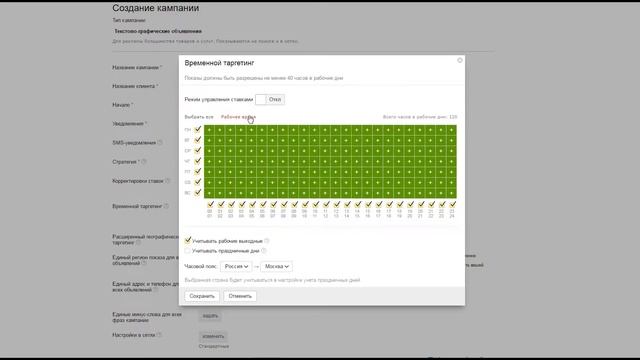Open help icon next to Временной таргетинг label

pyautogui.click(x=166, y=206)
